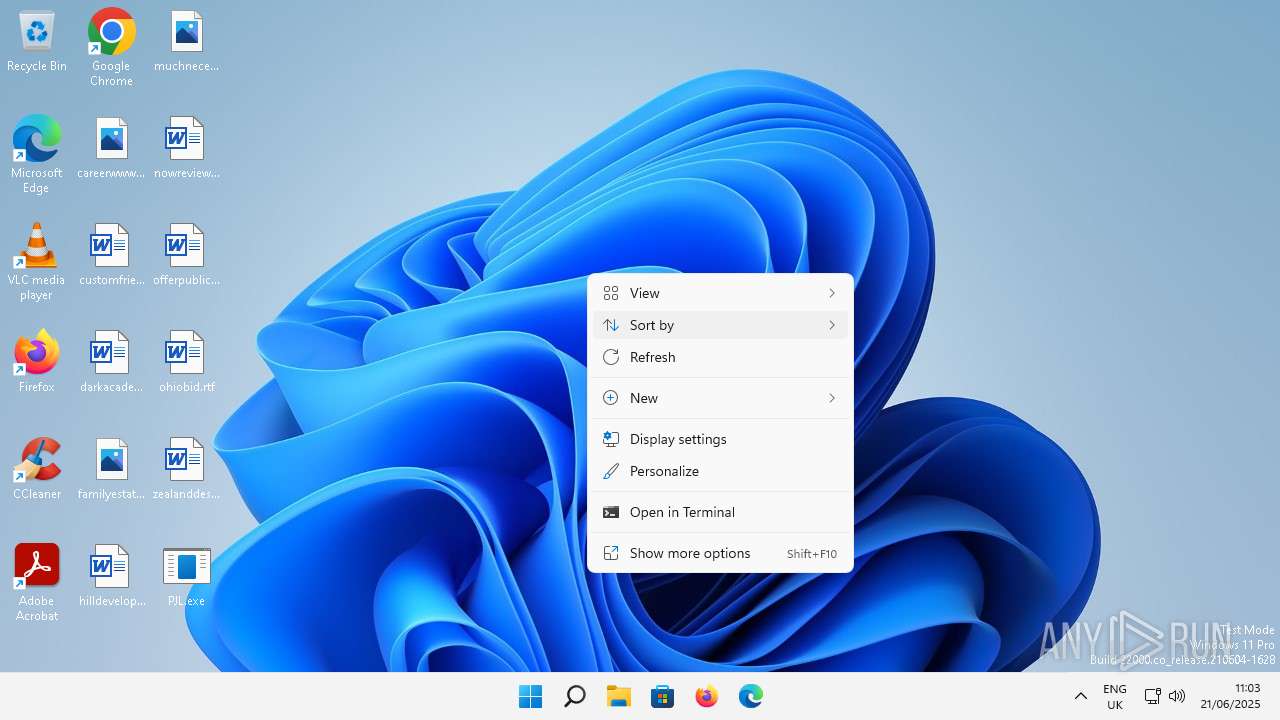Select the Adobe Acrobat desktop shortcut
The height and width of the screenshot is (720, 1280).
coord(37,582)
